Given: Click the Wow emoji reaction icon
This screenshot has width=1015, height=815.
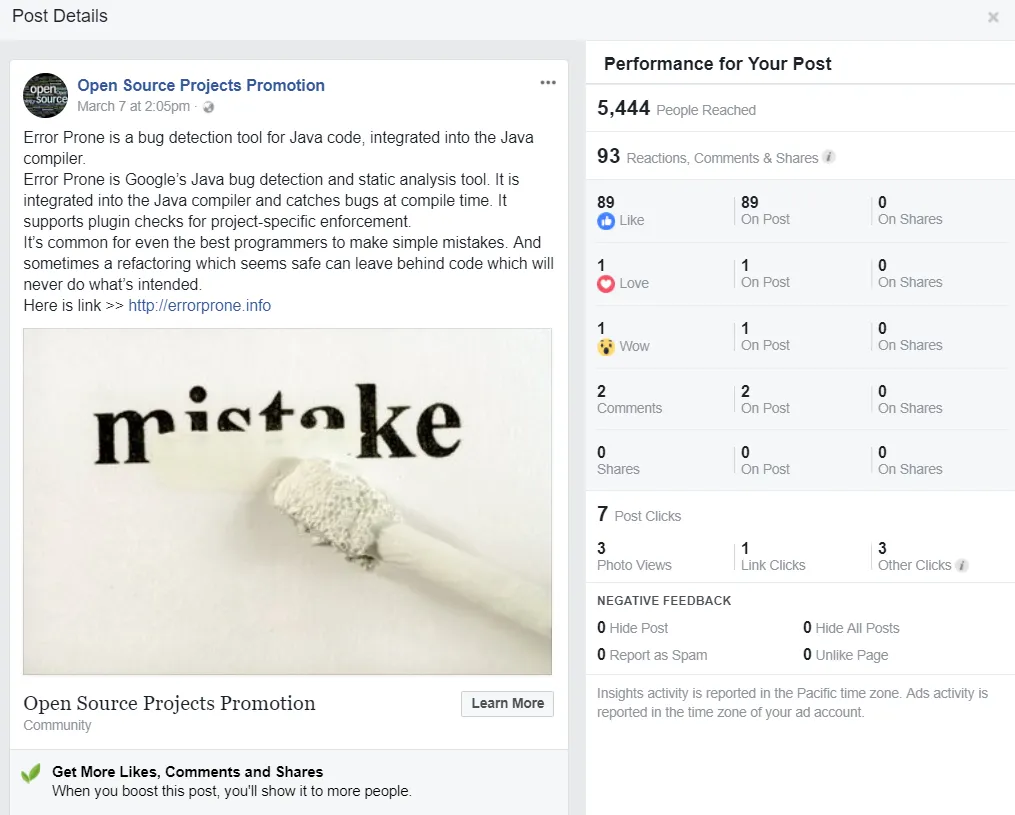Looking at the screenshot, I should point(606,347).
